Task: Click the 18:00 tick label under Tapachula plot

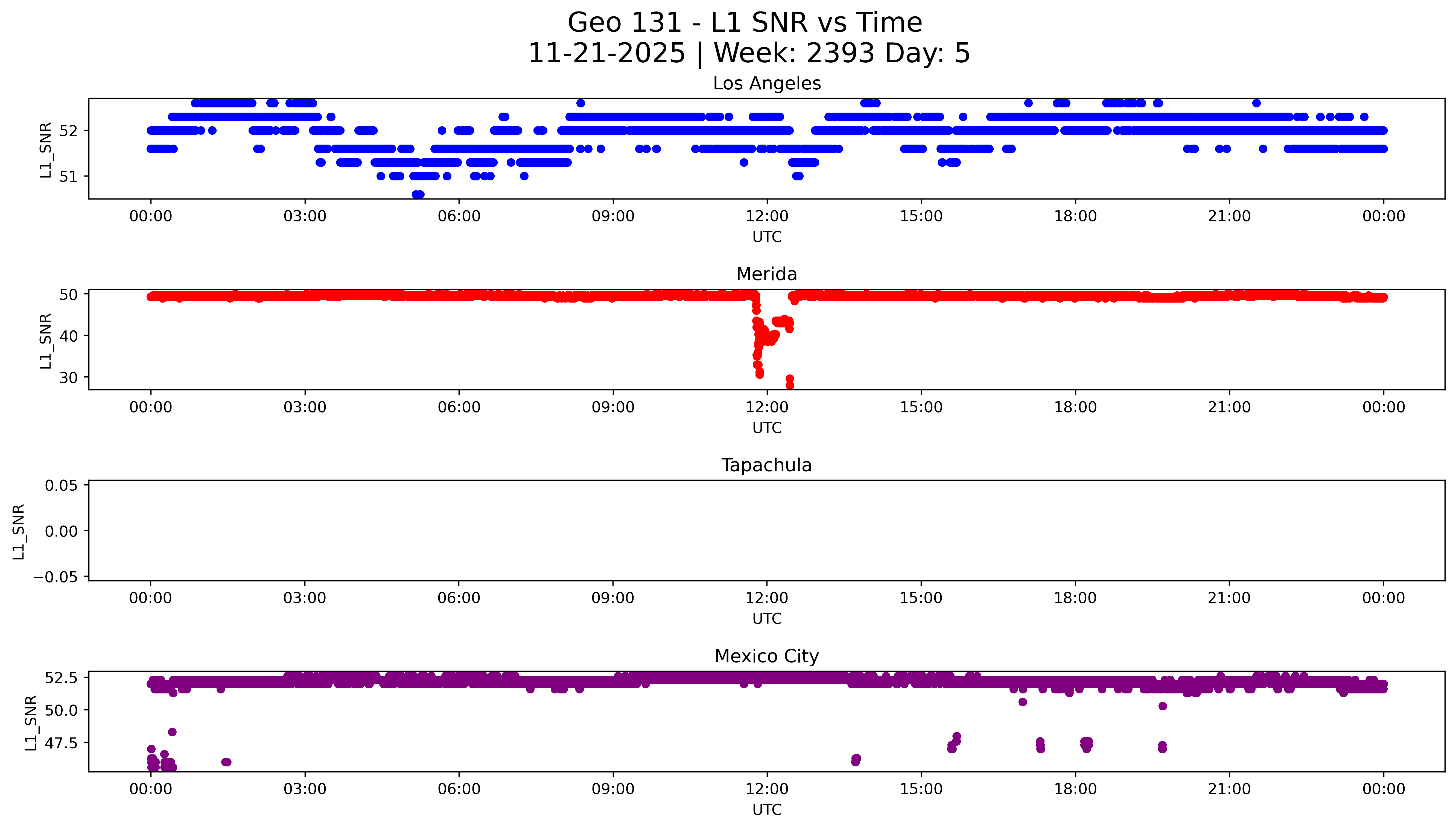Action: [1075, 598]
